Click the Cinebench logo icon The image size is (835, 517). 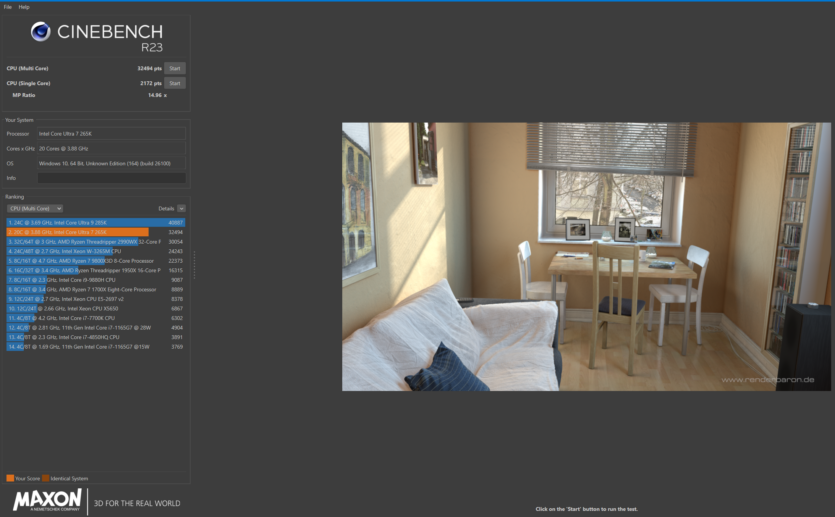[40, 31]
